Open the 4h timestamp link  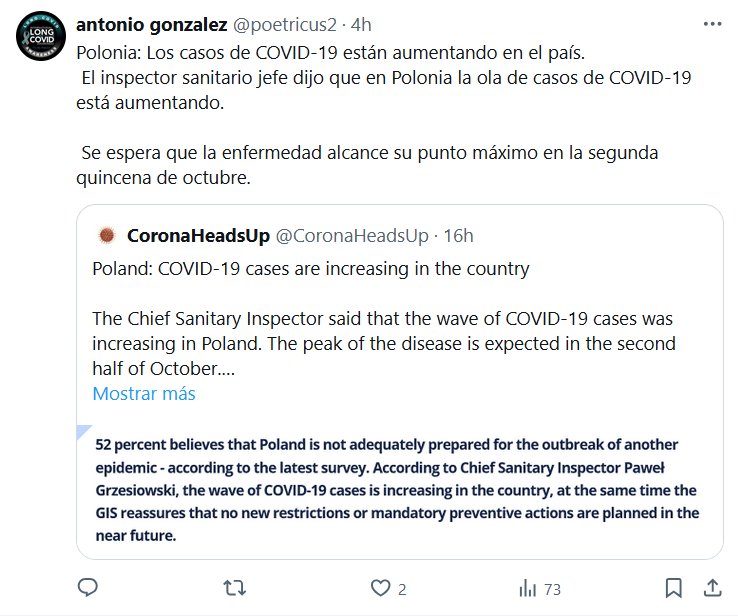coord(361,24)
